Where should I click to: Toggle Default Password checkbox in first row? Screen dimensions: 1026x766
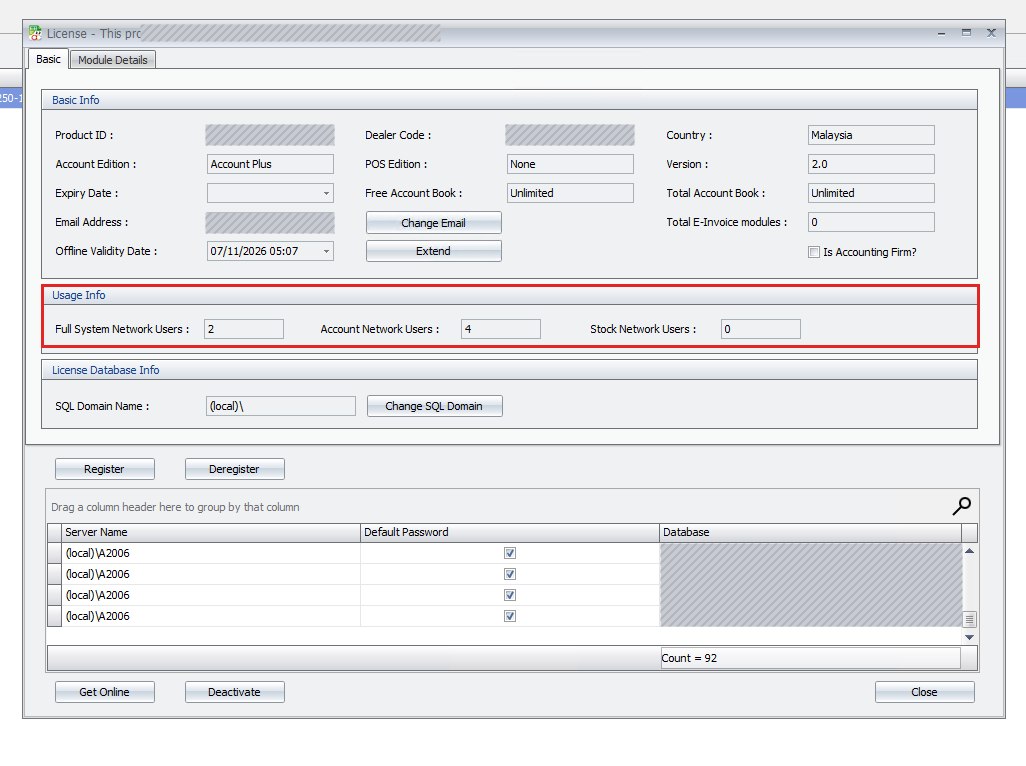click(x=510, y=553)
